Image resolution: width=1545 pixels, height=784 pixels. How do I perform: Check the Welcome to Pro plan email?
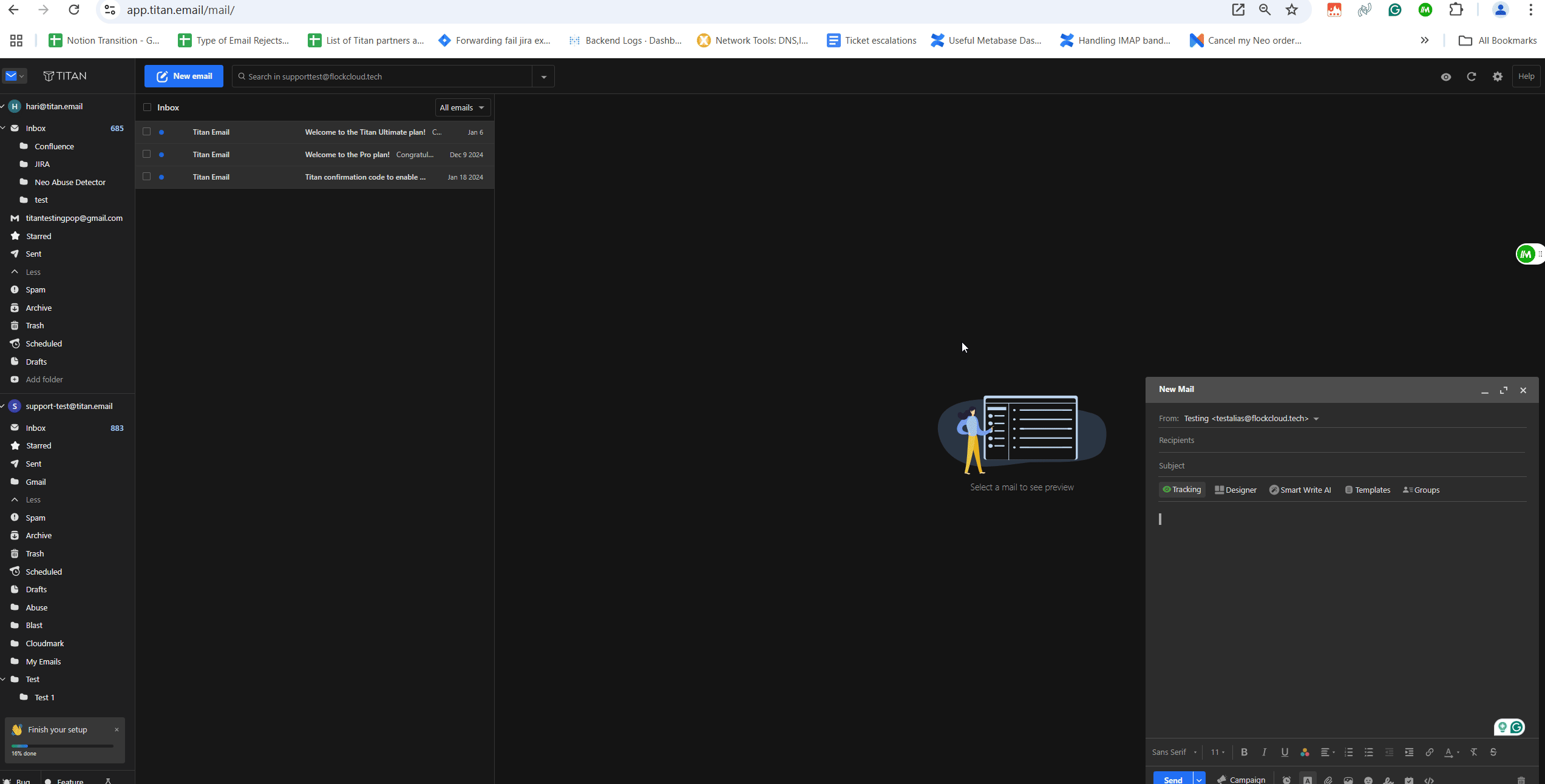(x=146, y=154)
